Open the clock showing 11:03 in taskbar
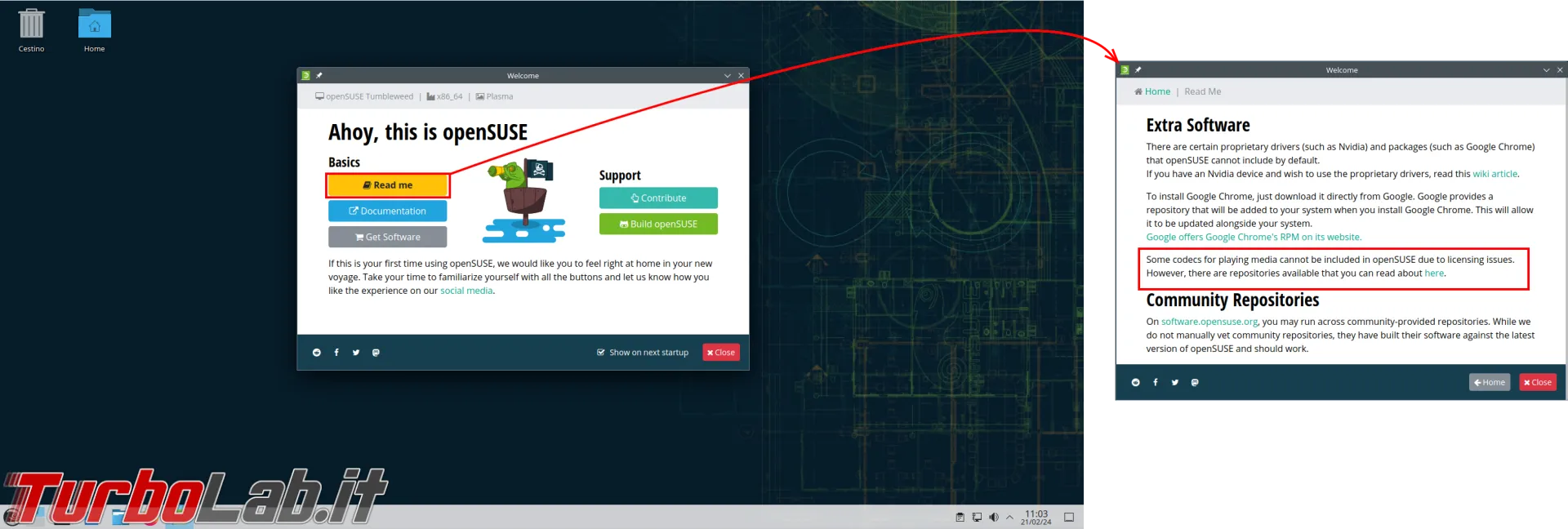Screen dimensions: 1568x529 1036,518
